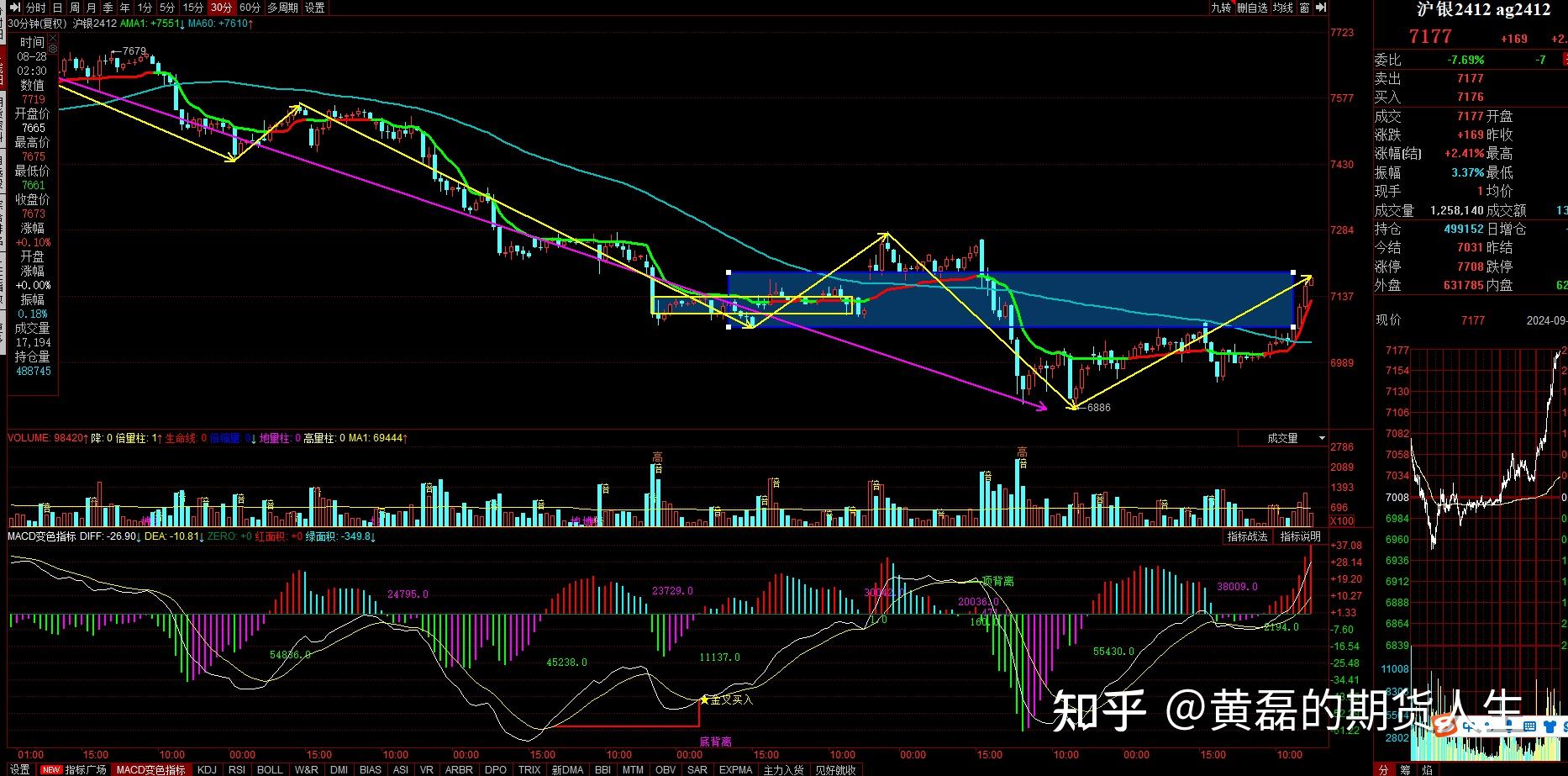Select the BOLL indicator tab

coord(270,769)
